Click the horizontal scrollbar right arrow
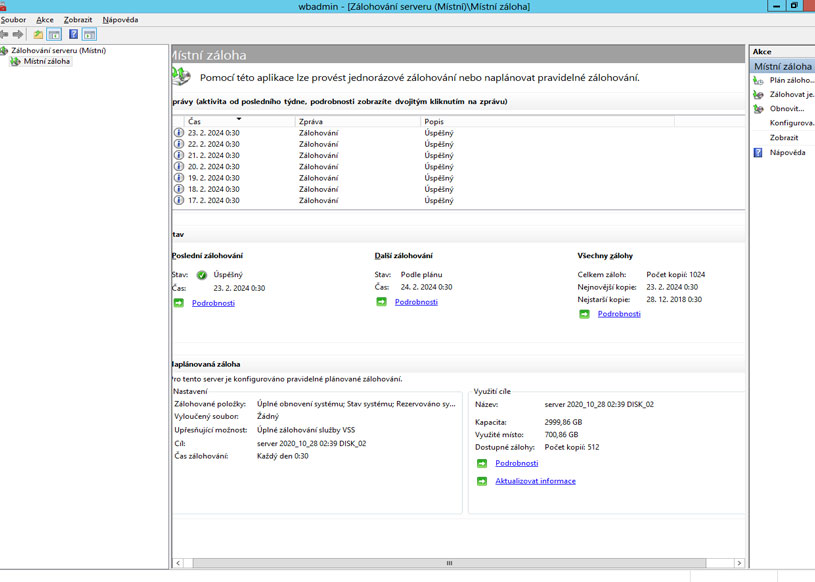The width and height of the screenshot is (815, 582). pyautogui.click(x=739, y=563)
